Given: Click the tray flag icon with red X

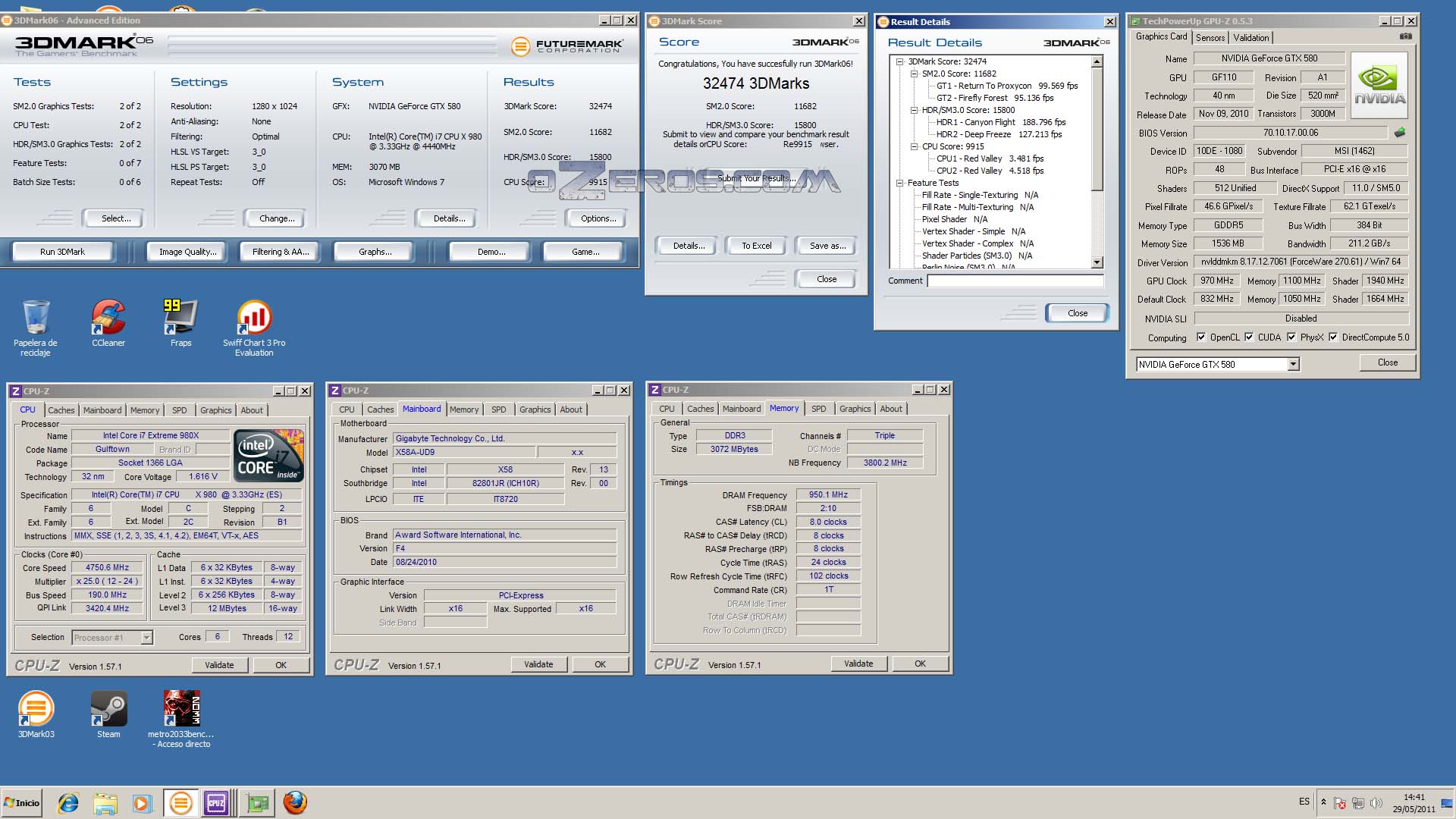Looking at the screenshot, I should point(1340,803).
